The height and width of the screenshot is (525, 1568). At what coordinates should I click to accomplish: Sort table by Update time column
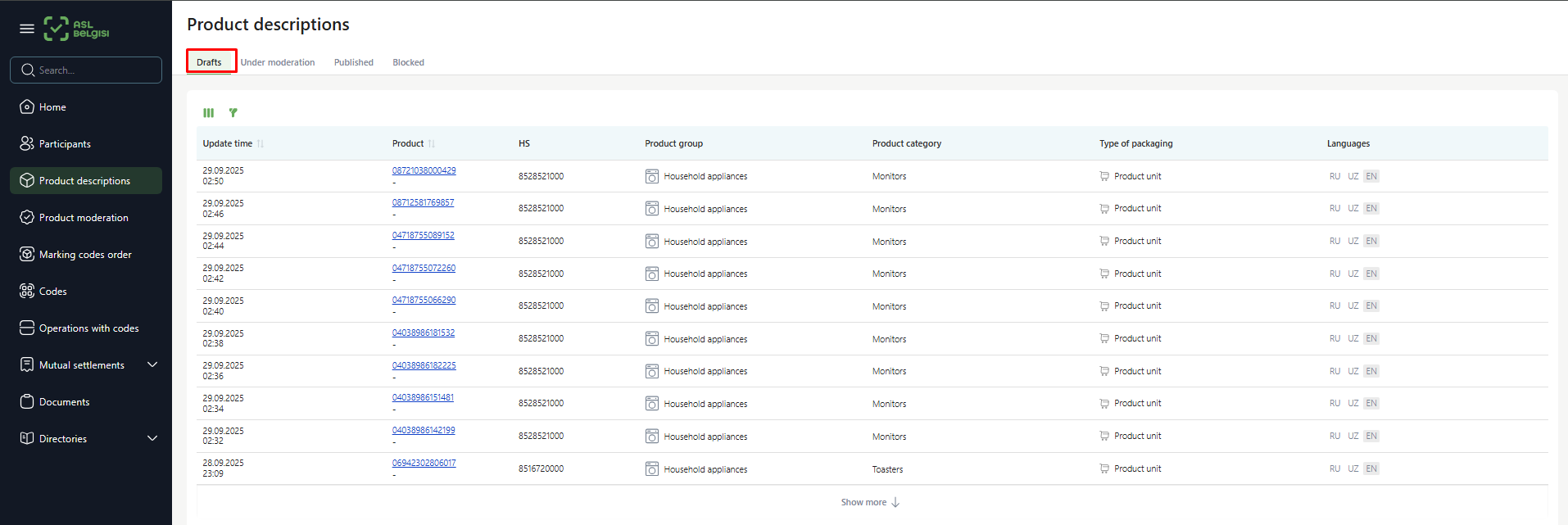[228, 143]
